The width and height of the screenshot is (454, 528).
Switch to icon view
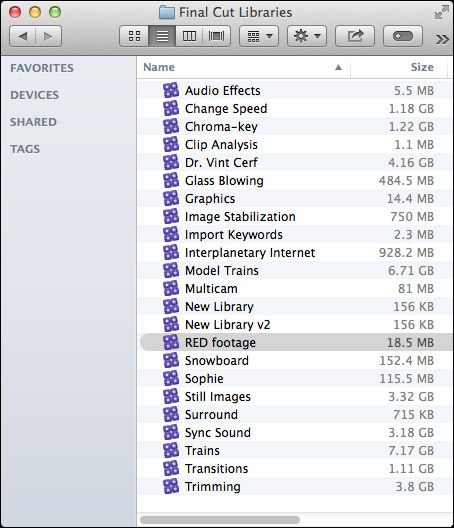tap(134, 36)
